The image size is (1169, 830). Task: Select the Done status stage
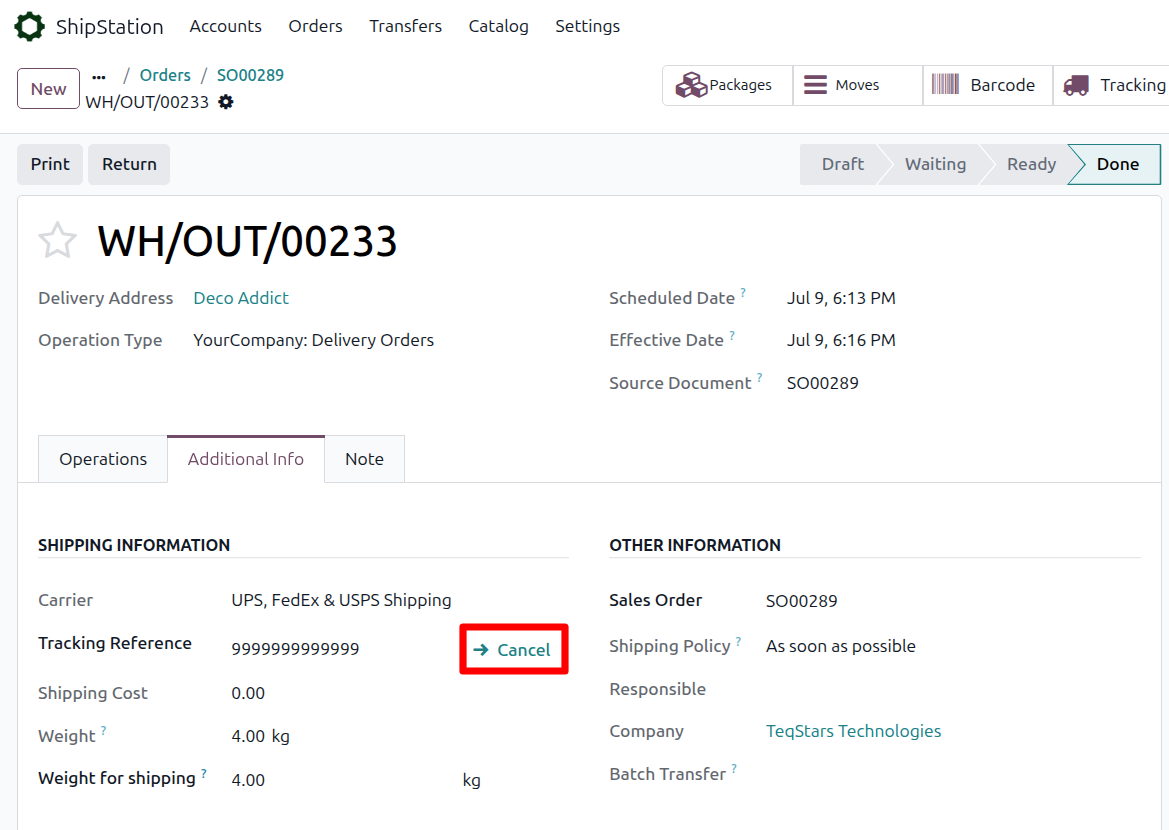tap(1117, 164)
